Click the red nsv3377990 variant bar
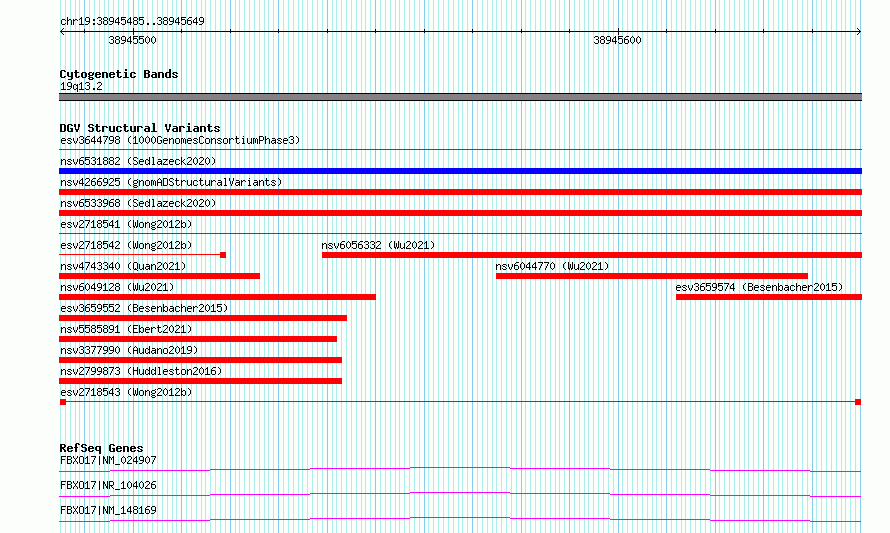This screenshot has height=533, width=890. [200, 360]
